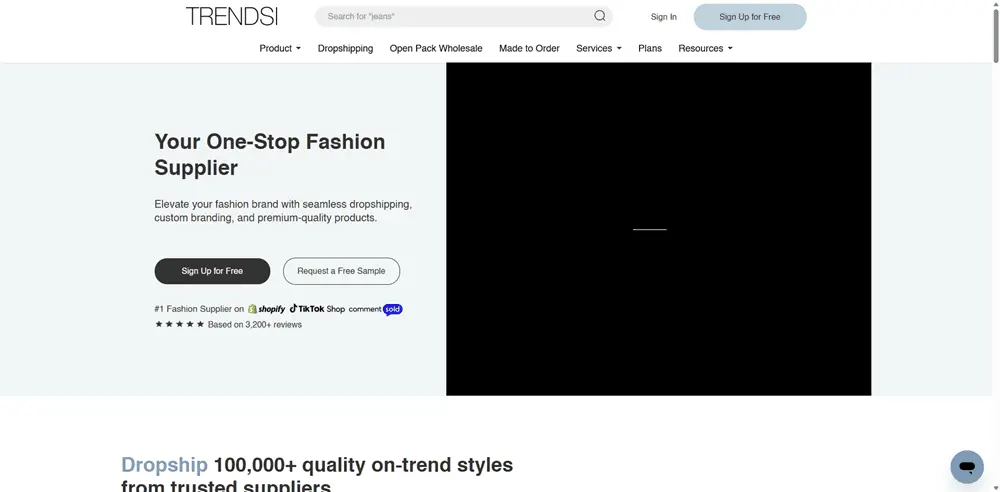Click "Based on 3,200+ reviews" text
The width and height of the screenshot is (1000, 492).
[254, 325]
